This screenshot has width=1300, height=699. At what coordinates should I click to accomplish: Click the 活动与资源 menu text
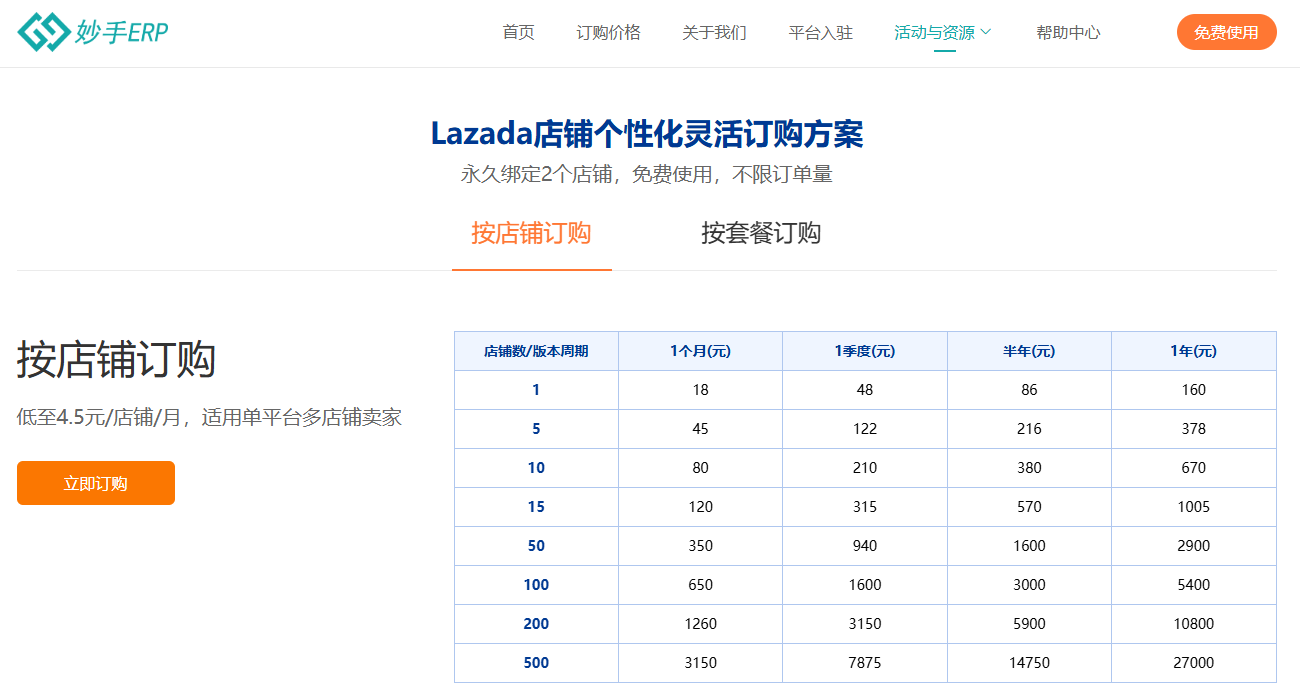[x=934, y=32]
